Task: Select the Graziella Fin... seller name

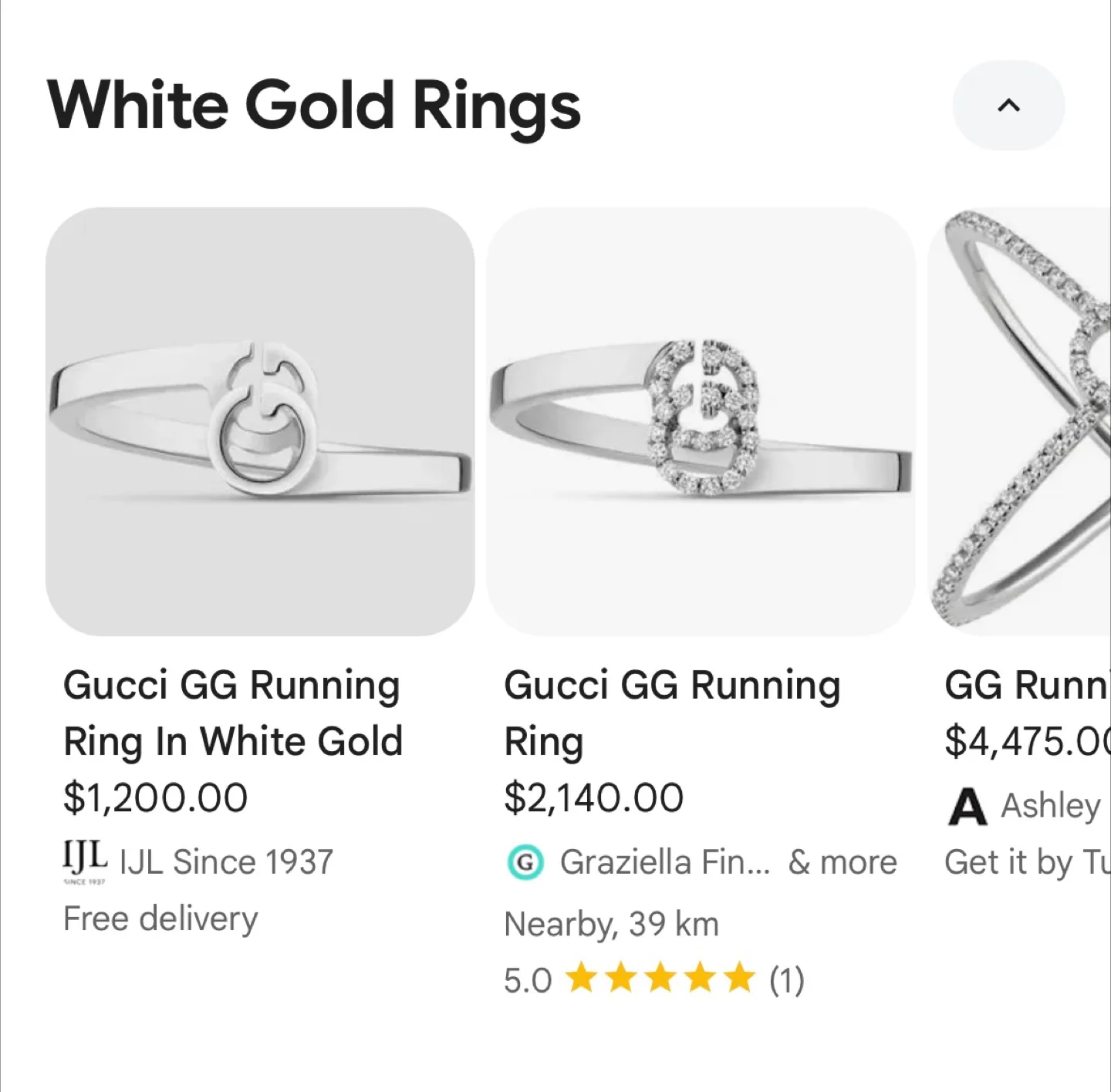Action: click(664, 861)
